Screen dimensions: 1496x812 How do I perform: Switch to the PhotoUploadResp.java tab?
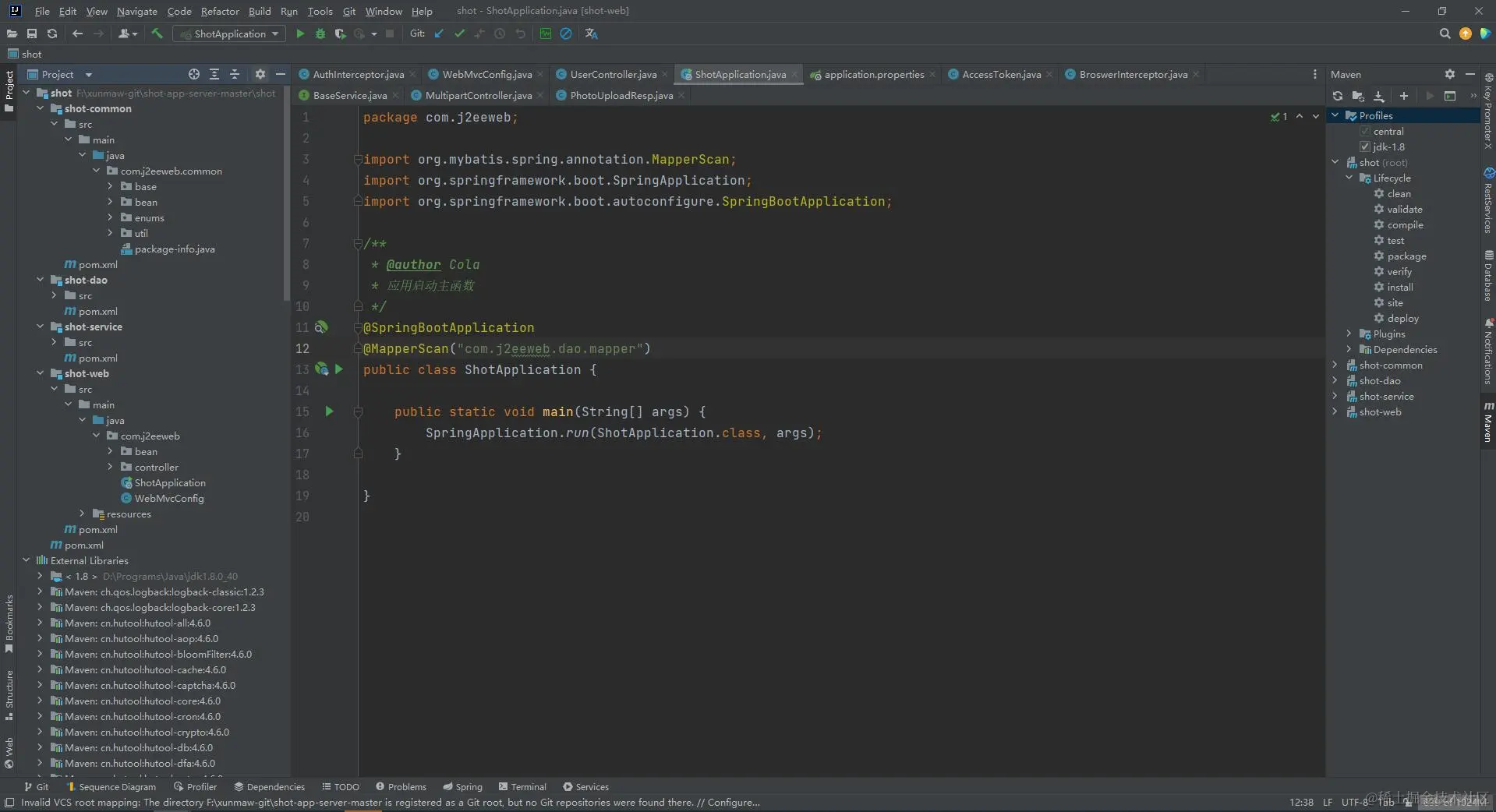point(621,95)
